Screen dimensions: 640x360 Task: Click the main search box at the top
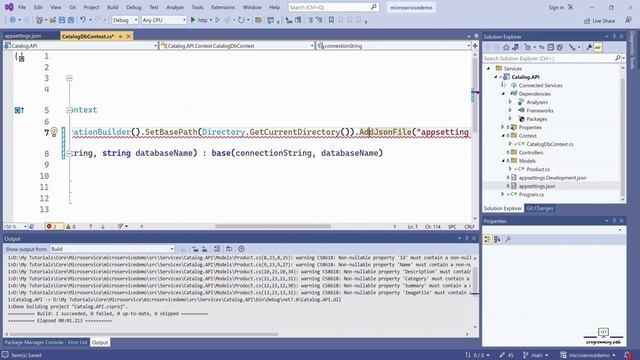[333, 7]
